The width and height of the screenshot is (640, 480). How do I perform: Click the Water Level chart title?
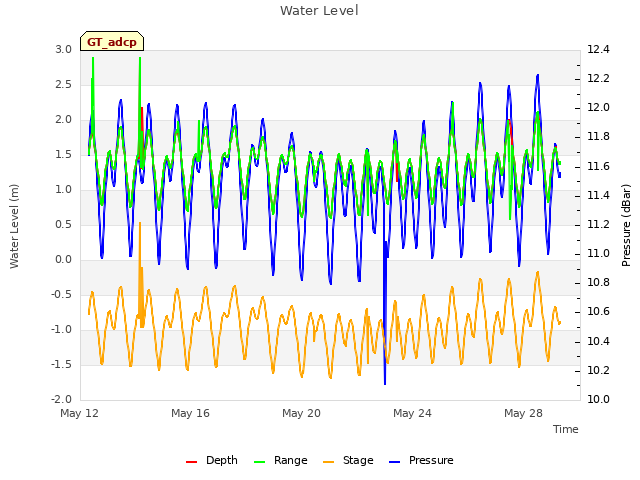[319, 11]
